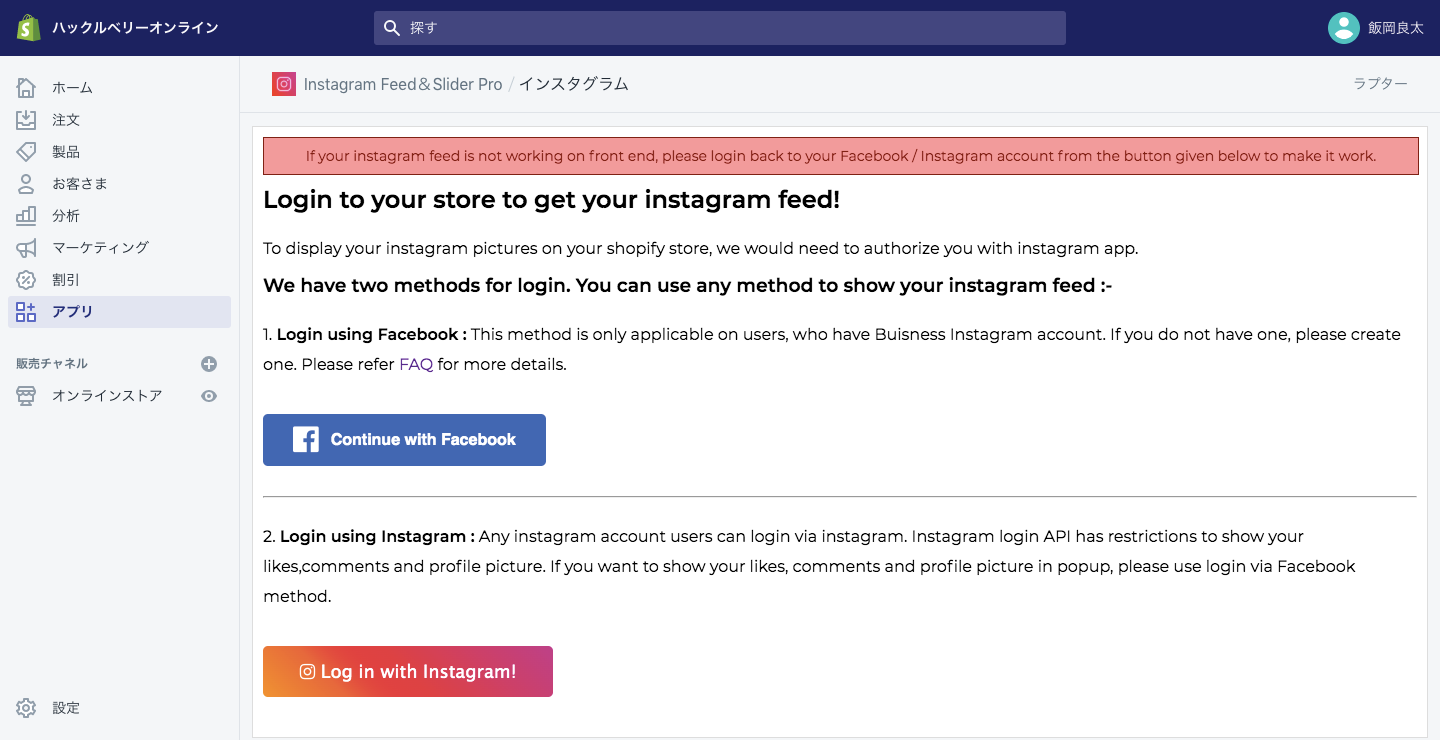Image resolution: width=1440 pixels, height=740 pixels.
Task: Click "We have two methods for login" text
Action: 688,286
